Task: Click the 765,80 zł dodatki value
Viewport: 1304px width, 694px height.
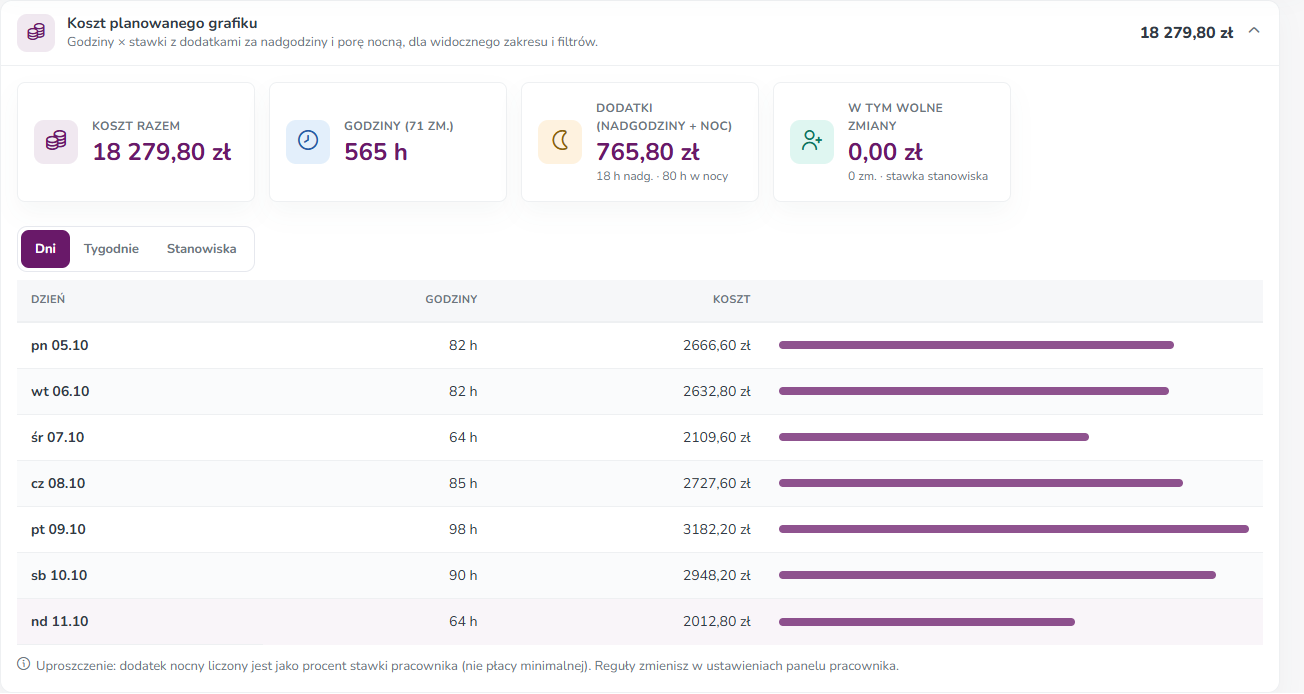Action: point(648,152)
